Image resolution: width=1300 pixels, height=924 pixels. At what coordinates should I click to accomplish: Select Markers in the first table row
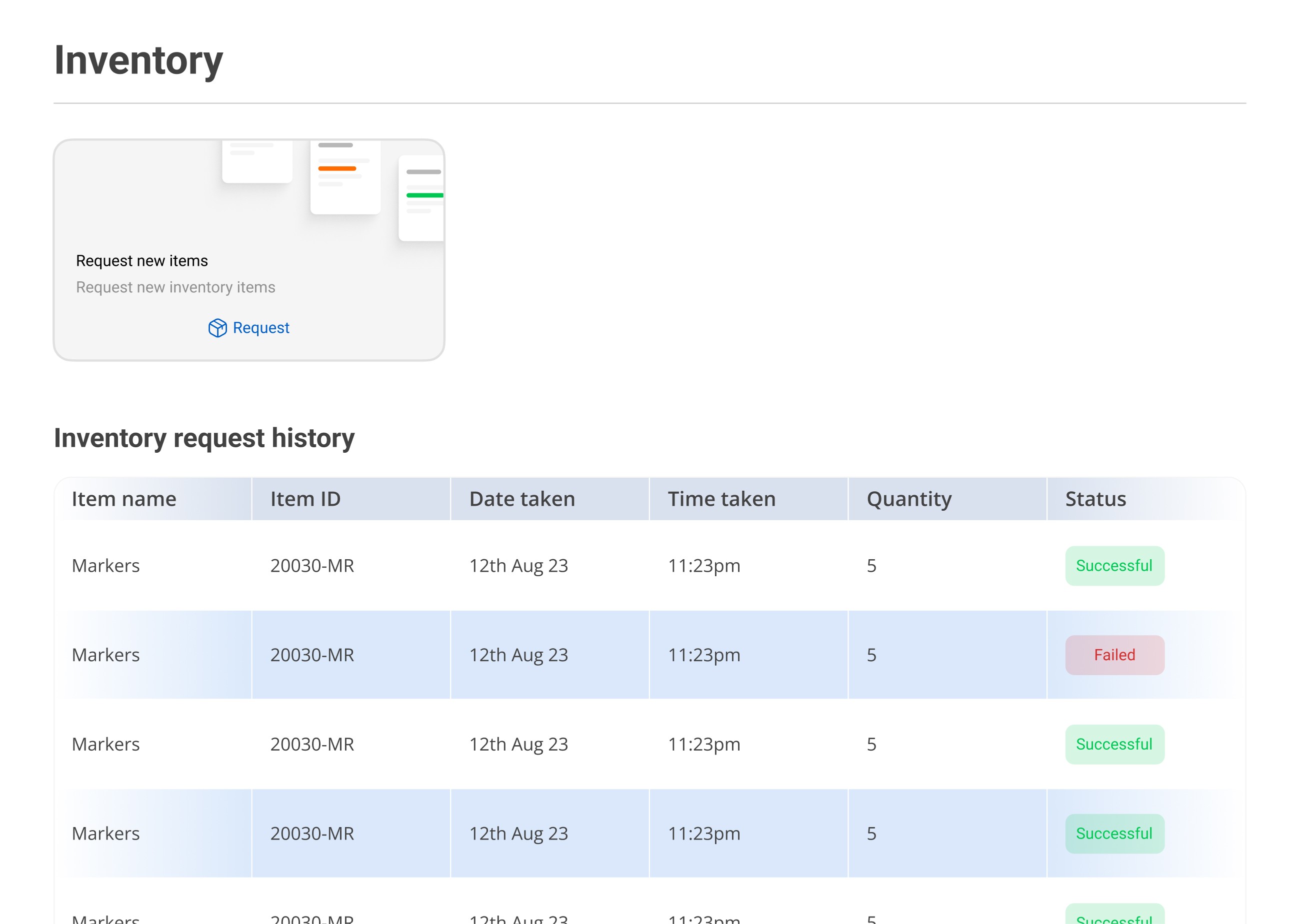106,566
